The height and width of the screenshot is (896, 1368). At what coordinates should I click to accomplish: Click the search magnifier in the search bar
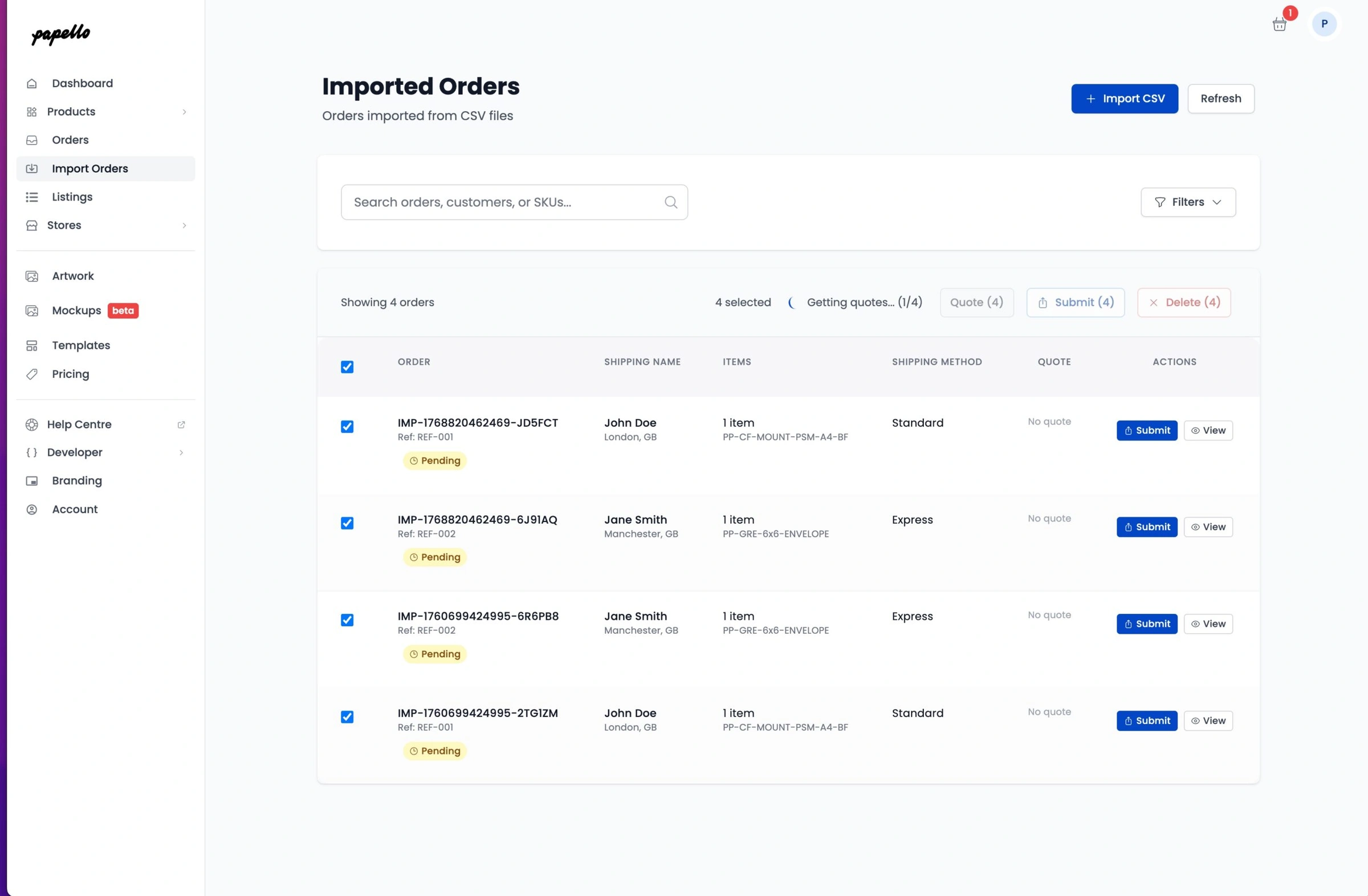[670, 202]
